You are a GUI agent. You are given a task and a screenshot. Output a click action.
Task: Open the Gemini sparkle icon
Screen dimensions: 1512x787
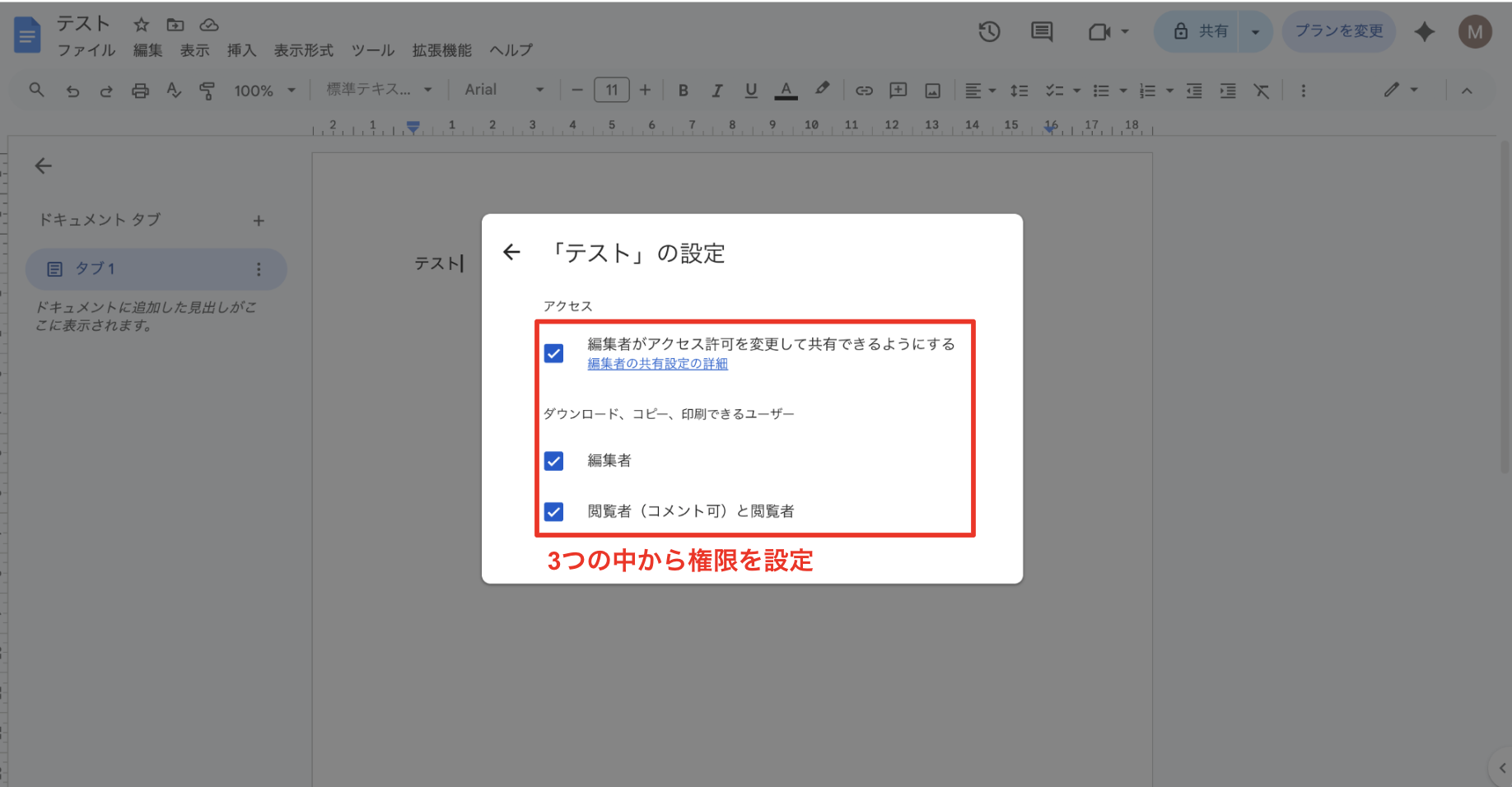click(x=1425, y=32)
